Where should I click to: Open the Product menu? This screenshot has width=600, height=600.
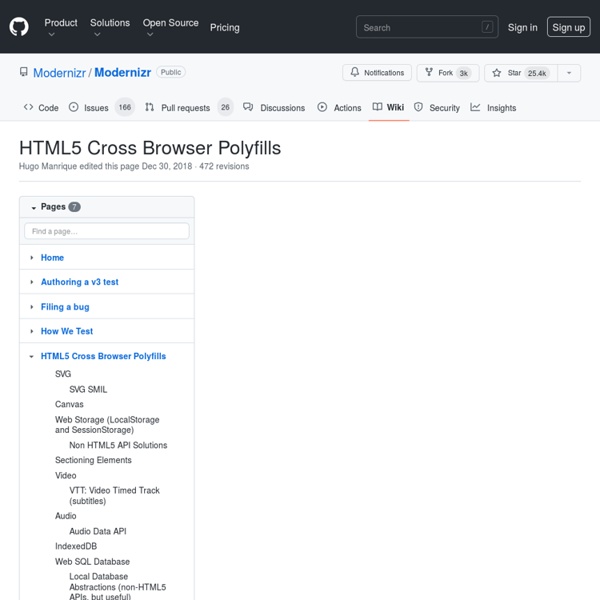[60, 28]
